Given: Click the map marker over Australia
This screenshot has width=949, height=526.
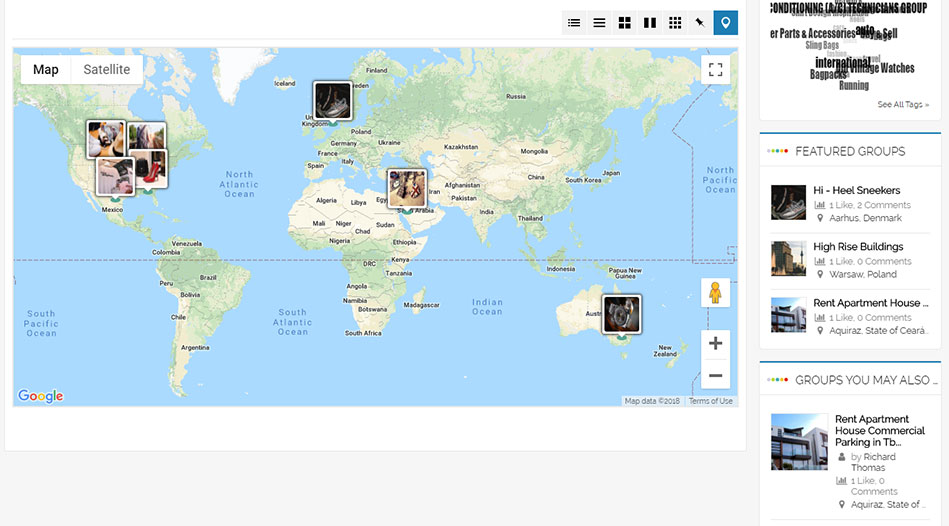Looking at the screenshot, I should coord(621,315).
